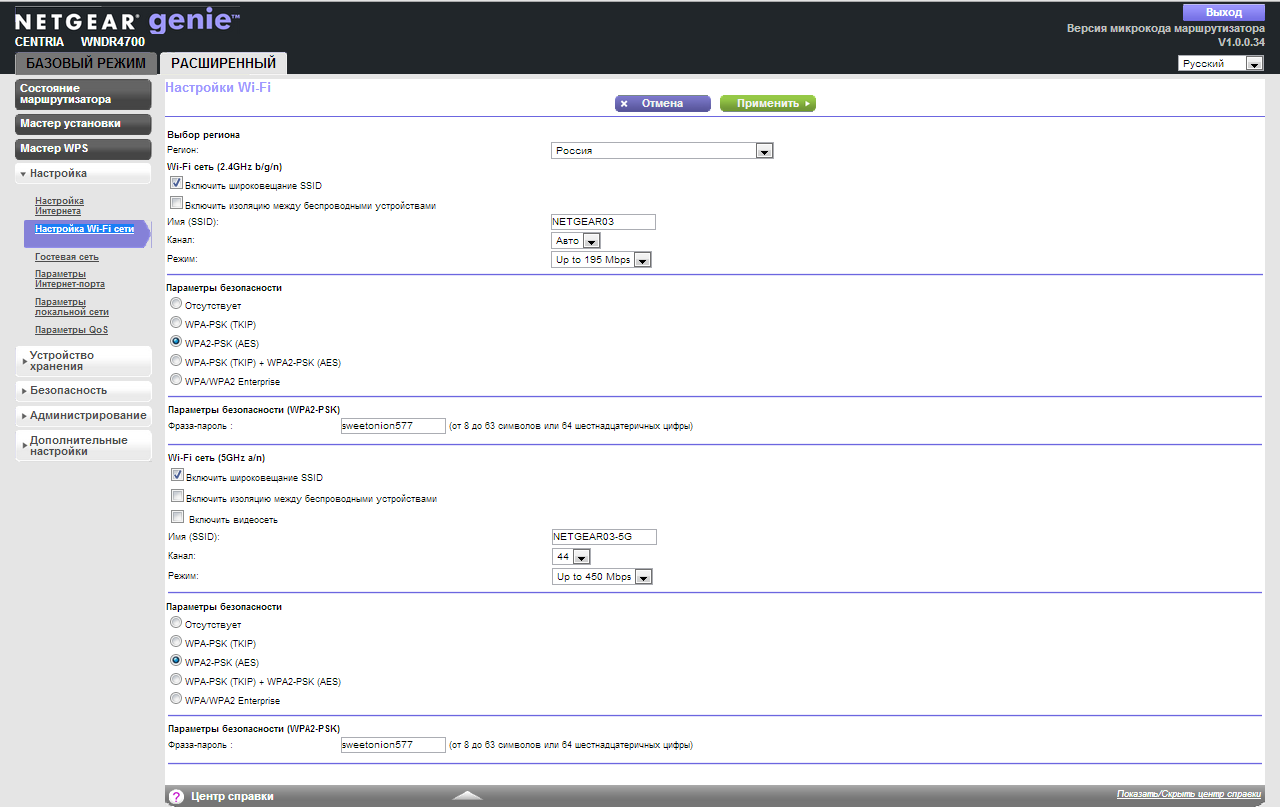Expand the Администрирование sidebar section
The image size is (1280, 807).
[x=84, y=415]
